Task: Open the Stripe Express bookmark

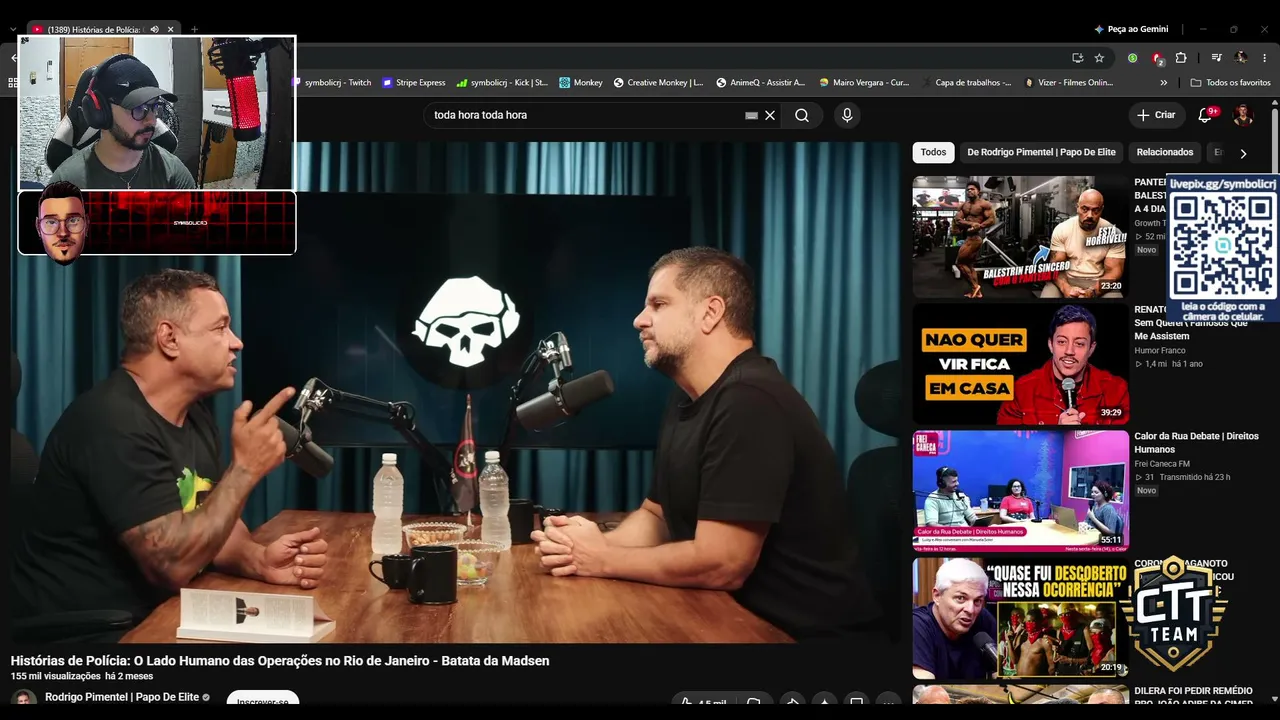Action: (414, 83)
